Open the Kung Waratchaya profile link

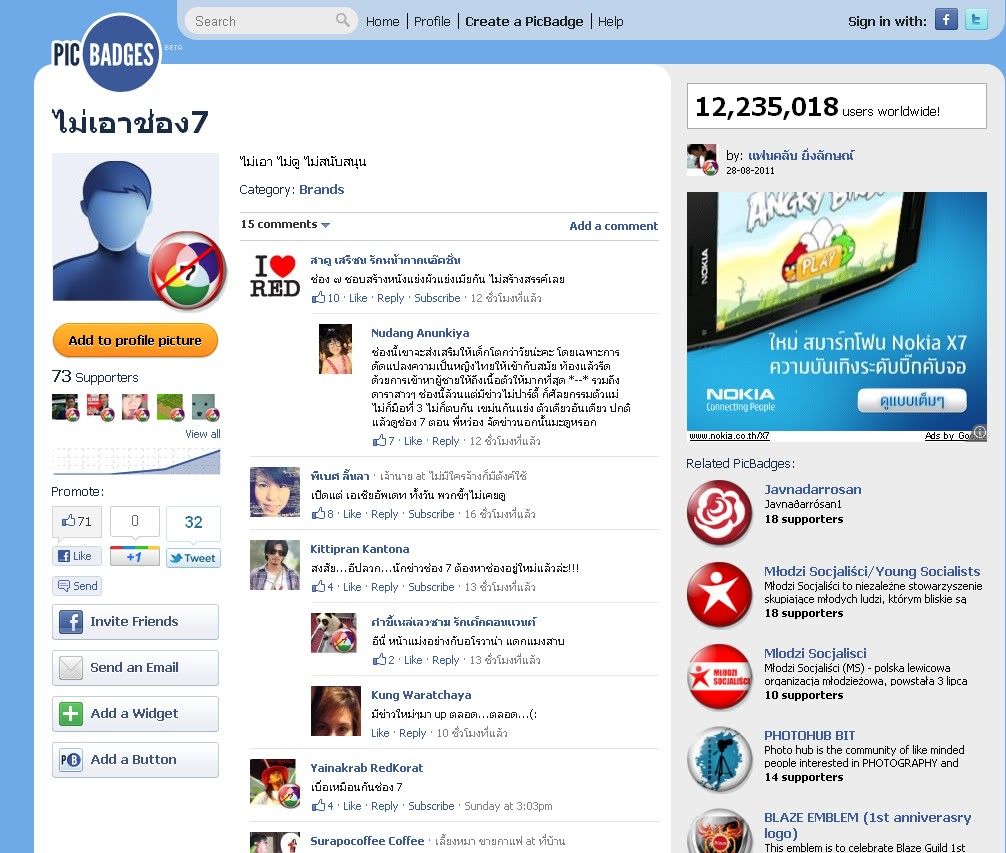coord(422,695)
